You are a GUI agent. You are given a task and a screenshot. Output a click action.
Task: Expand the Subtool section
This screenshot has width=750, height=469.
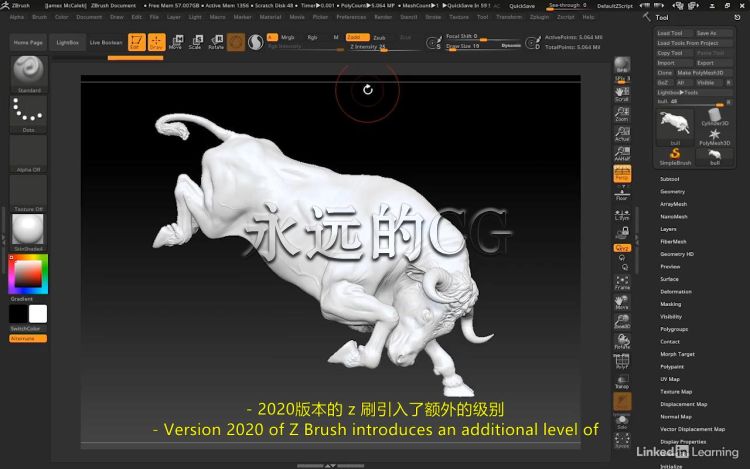pyautogui.click(x=670, y=179)
